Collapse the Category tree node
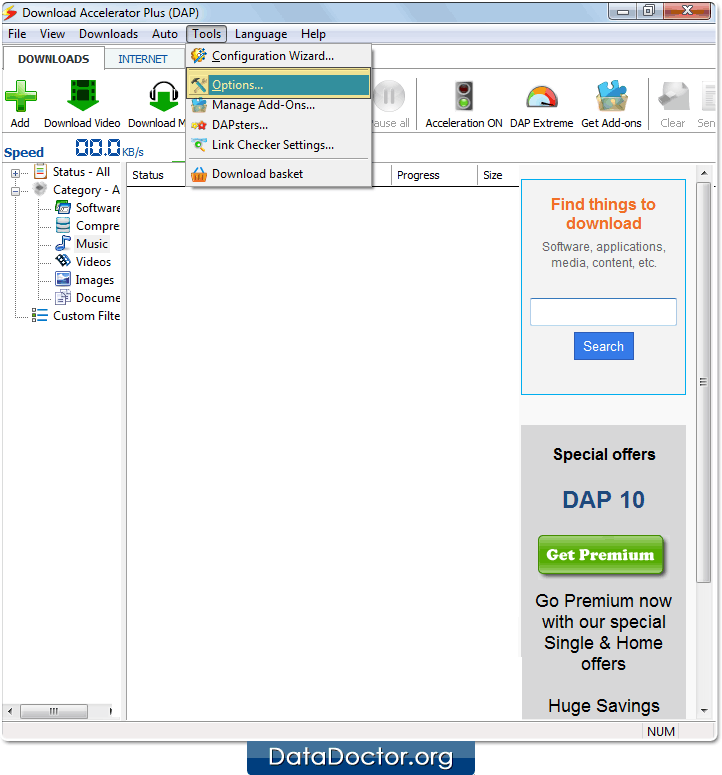Viewport: 722px width, 775px height. pyautogui.click(x=15, y=191)
